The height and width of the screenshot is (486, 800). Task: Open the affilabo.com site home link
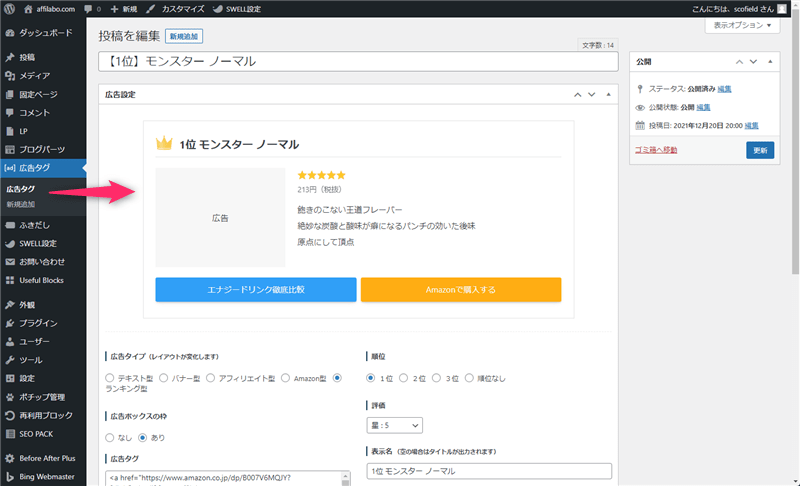pos(49,9)
